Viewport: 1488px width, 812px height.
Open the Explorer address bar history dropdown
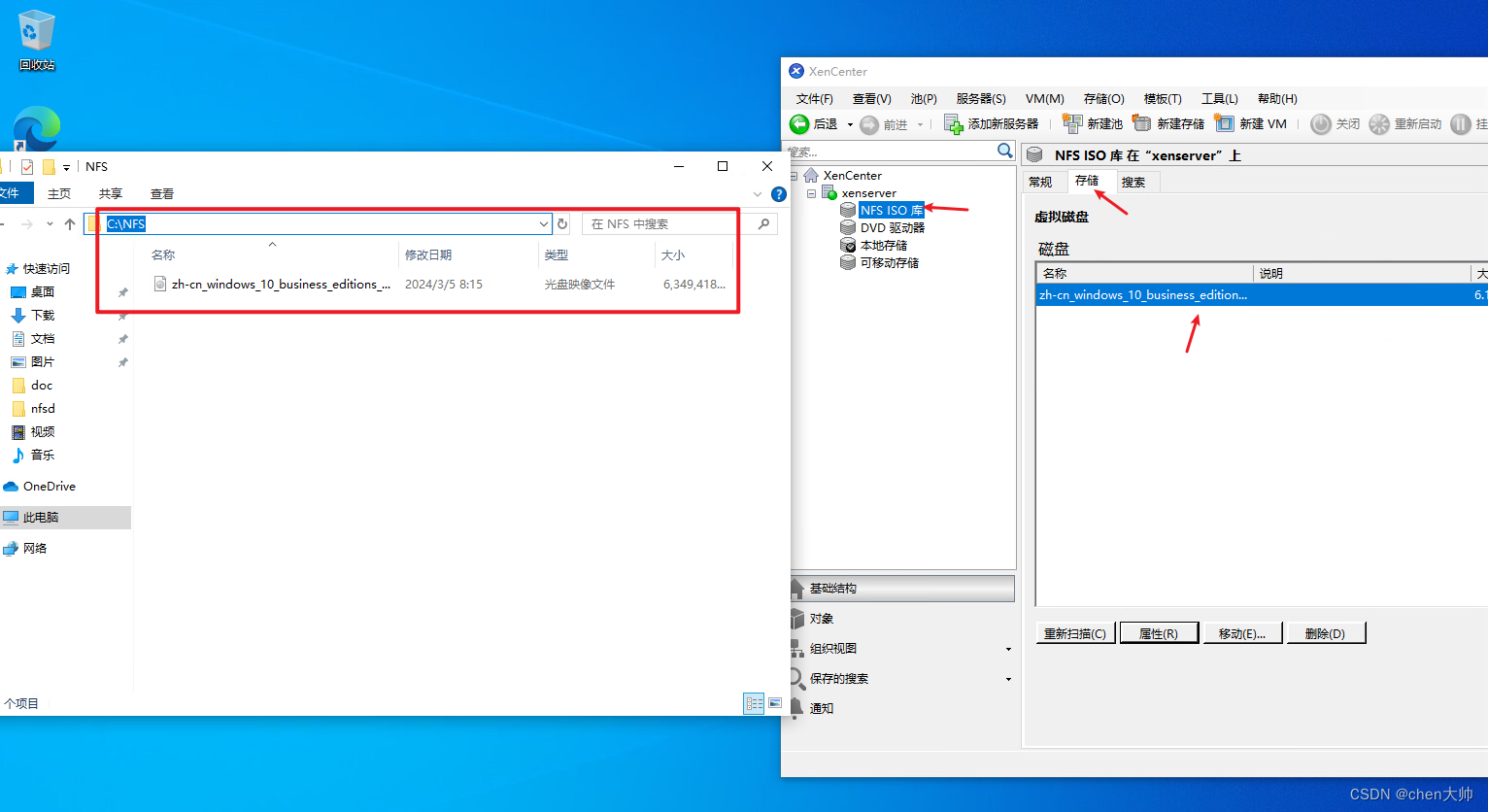pos(544,224)
